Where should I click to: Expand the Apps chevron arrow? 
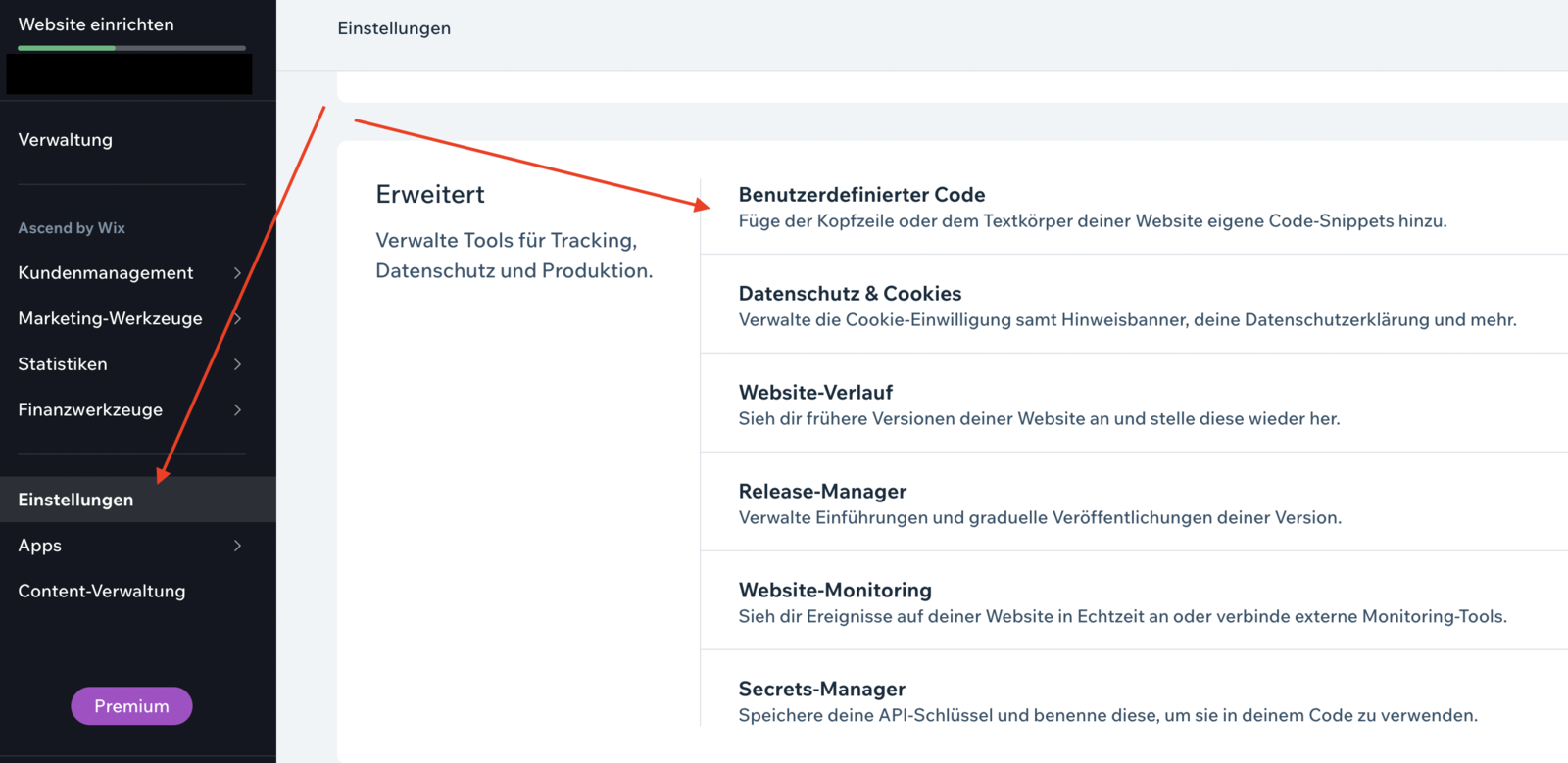237,546
